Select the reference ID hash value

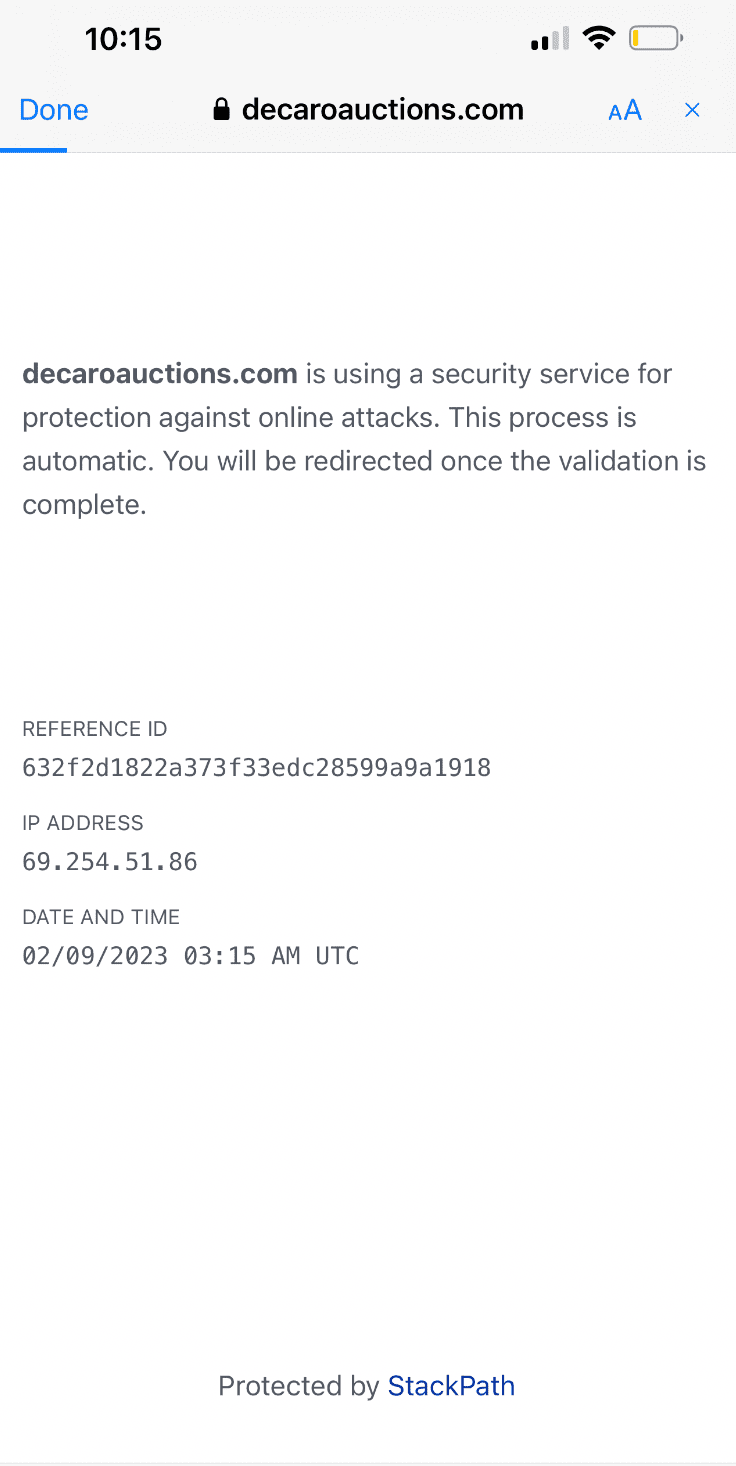pyautogui.click(x=257, y=768)
